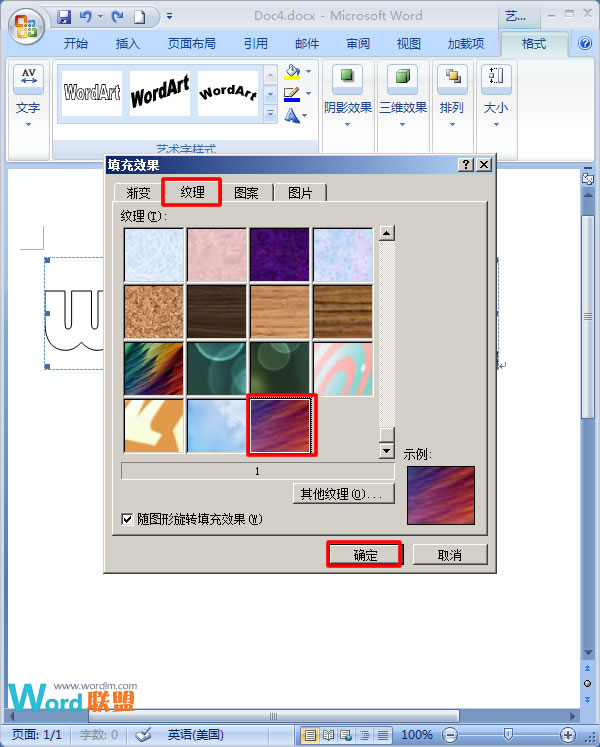Switch to the 纹理 tab in dialog
Screen dimensions: 600x747
coord(192,192)
